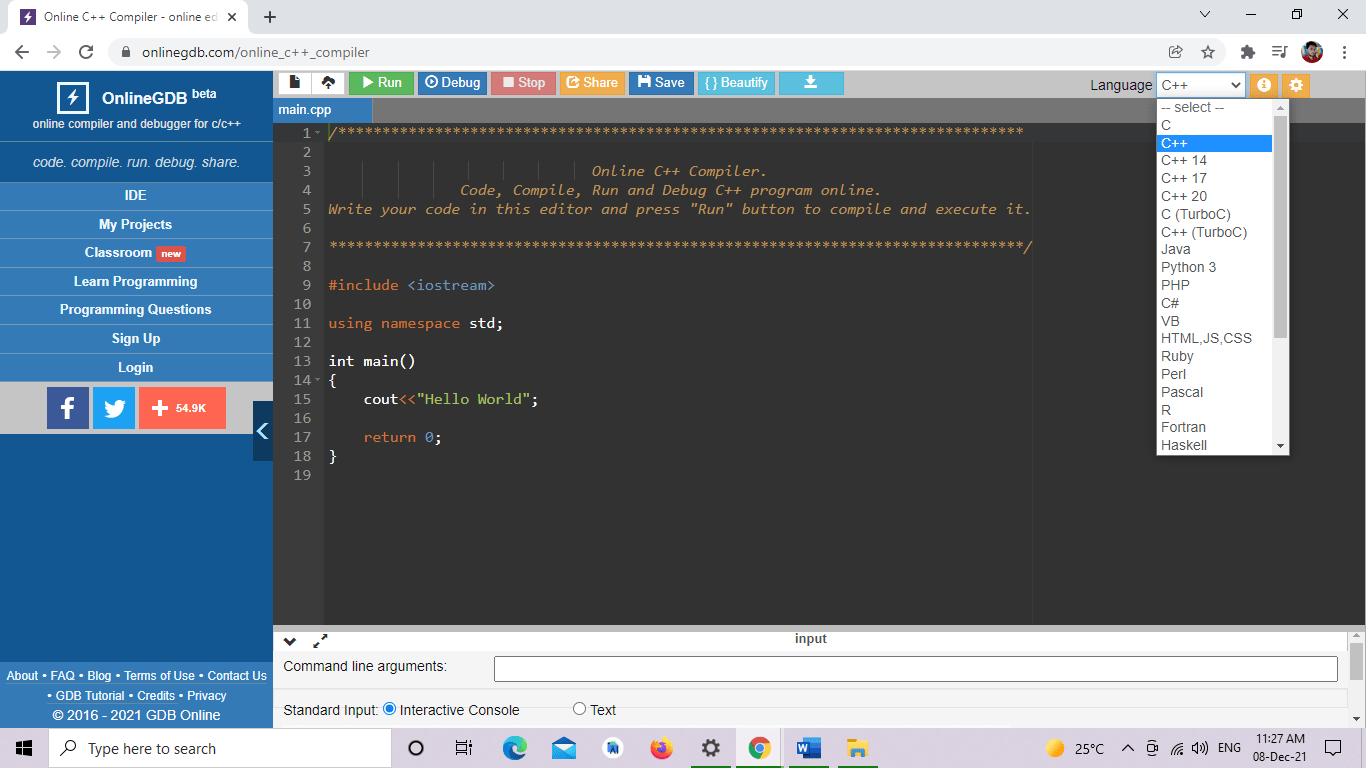1366x768 pixels.
Task: Click the New File icon in toolbar
Action: (x=294, y=83)
